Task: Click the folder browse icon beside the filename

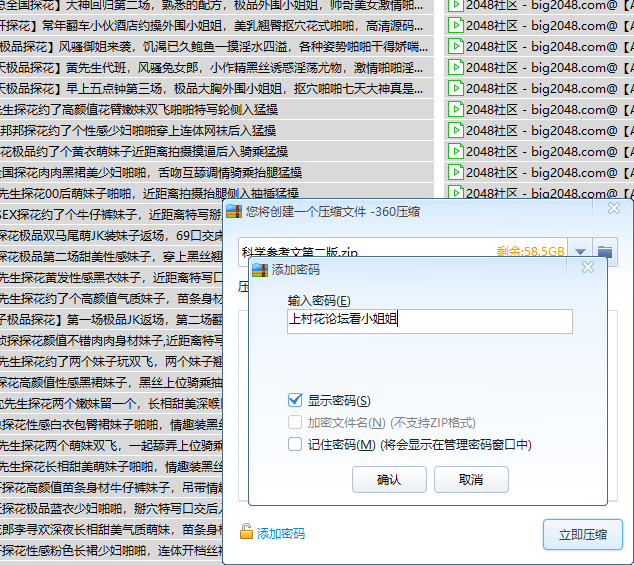Action: pos(604,251)
